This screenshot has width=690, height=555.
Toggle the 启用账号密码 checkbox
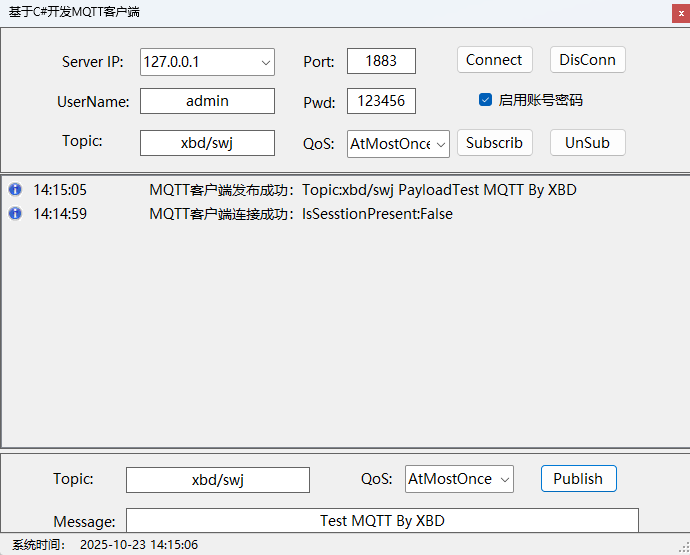[x=485, y=100]
